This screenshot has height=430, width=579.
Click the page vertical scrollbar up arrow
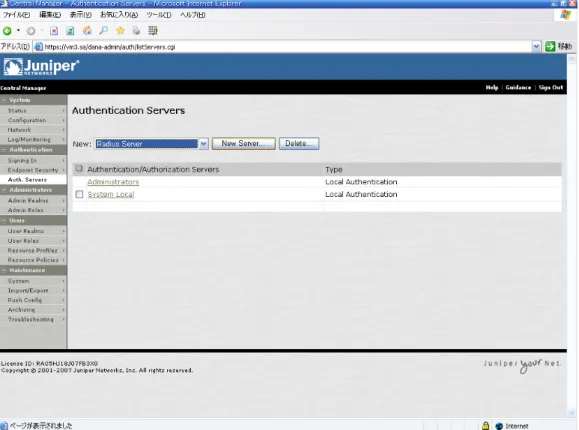tap(572, 58)
